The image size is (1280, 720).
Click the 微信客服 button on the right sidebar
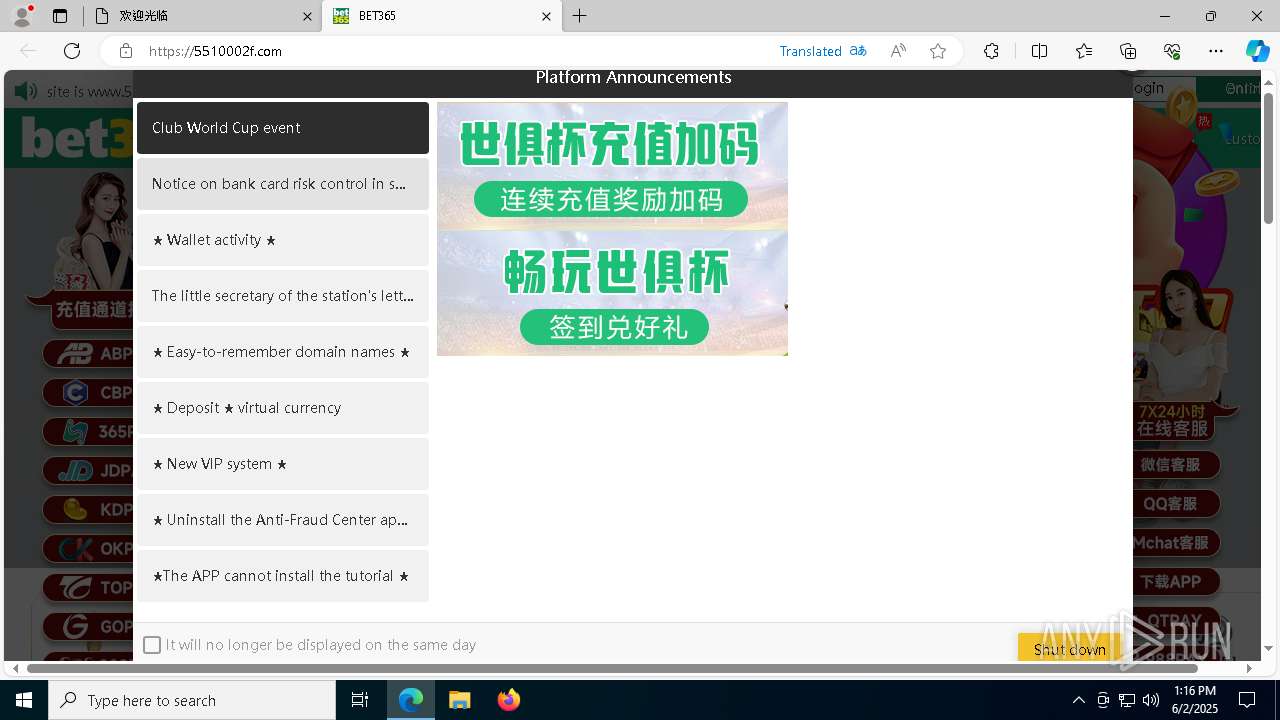coord(1175,465)
